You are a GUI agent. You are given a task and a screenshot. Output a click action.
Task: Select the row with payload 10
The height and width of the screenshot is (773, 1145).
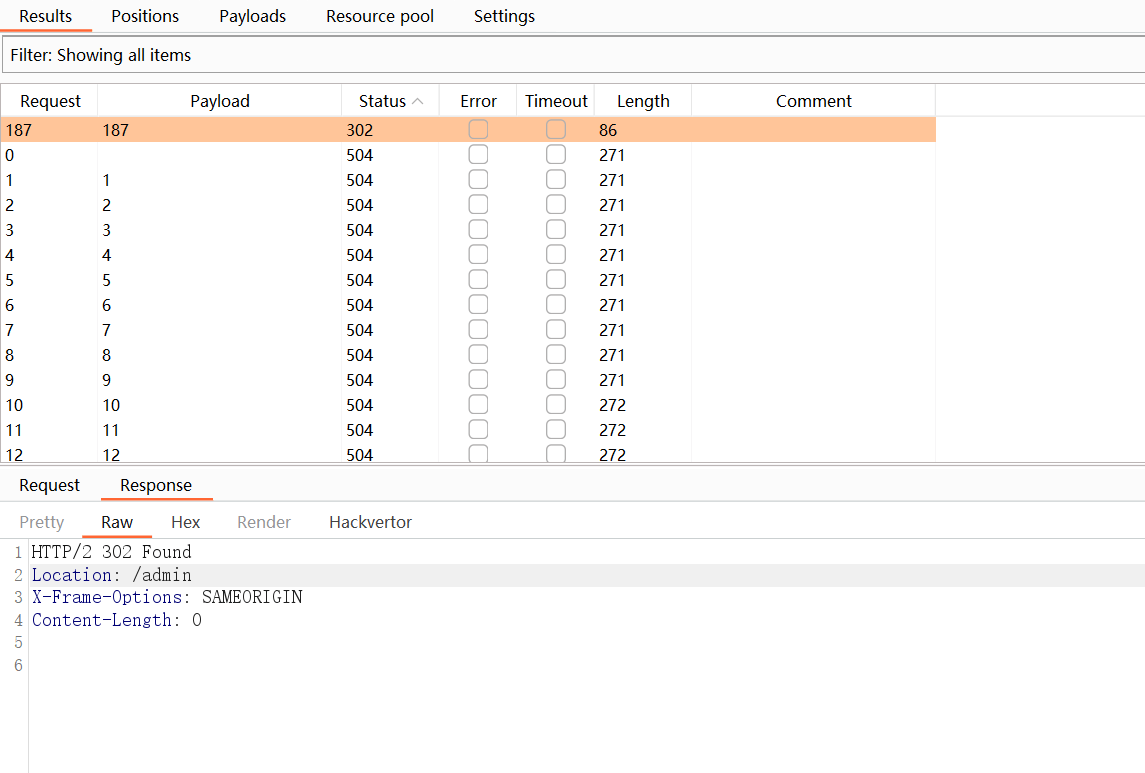tap(468, 404)
